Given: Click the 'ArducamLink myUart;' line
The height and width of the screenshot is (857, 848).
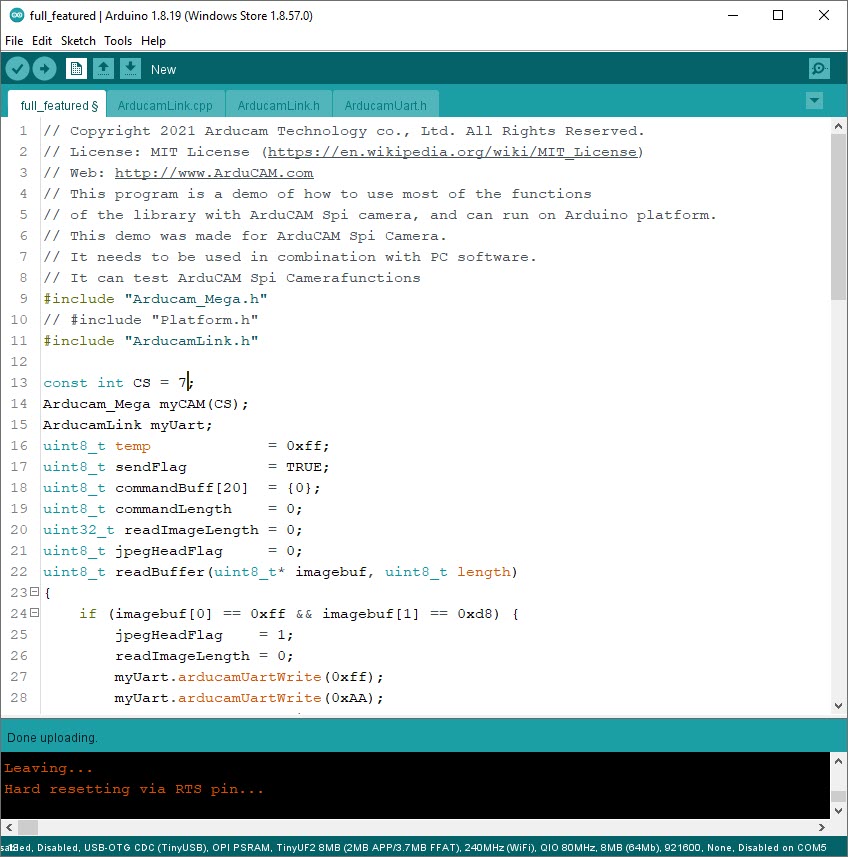Looking at the screenshot, I should point(127,425).
